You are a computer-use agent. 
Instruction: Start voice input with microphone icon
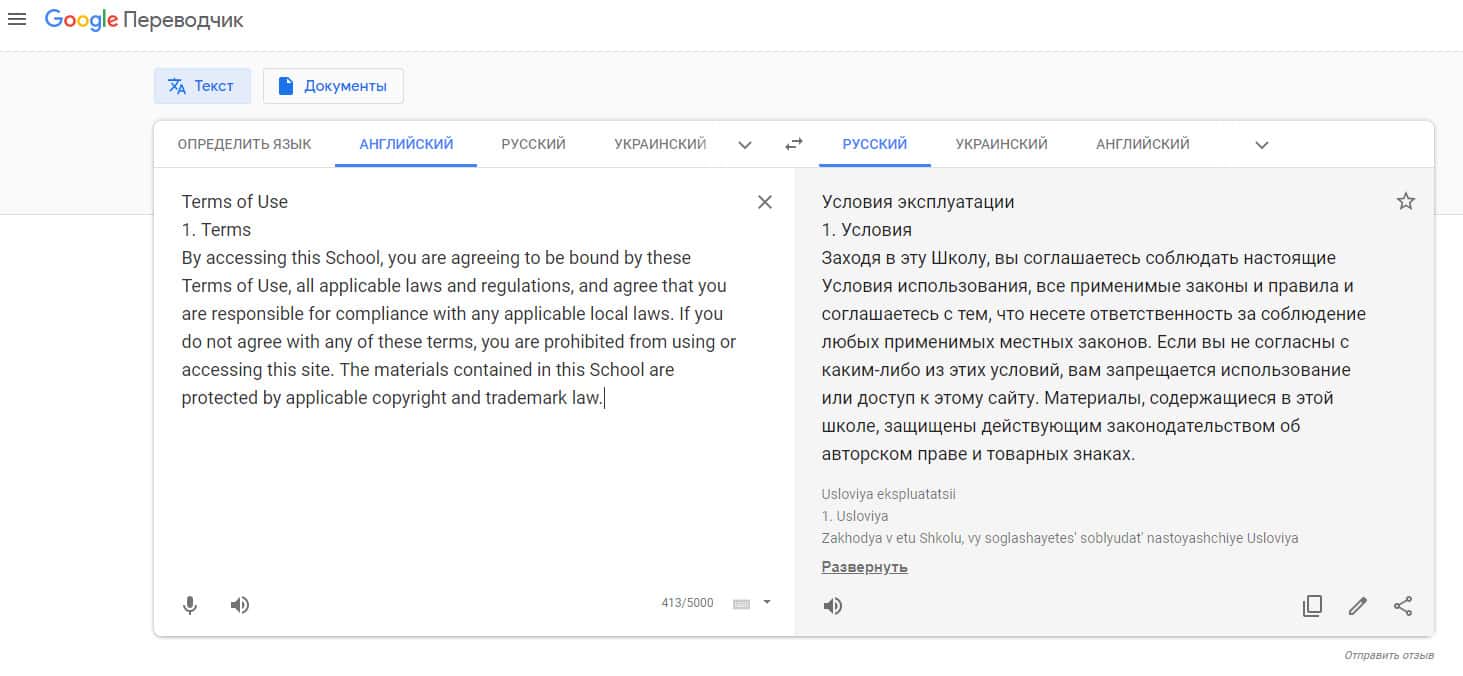point(190,605)
